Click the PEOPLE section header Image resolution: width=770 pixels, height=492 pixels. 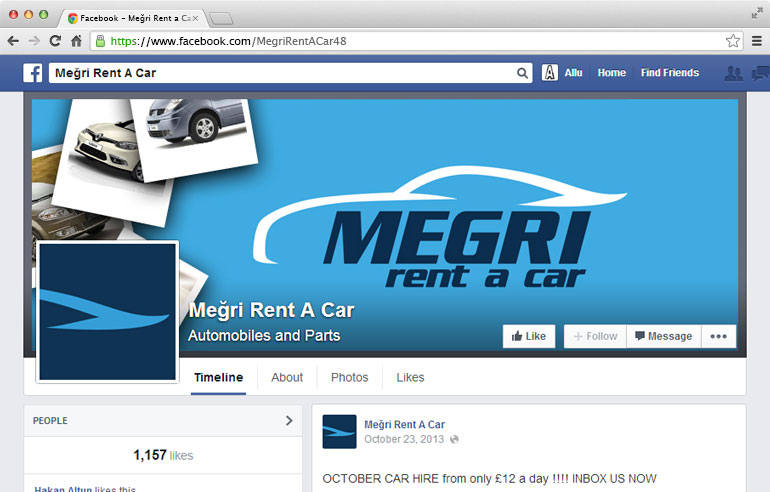click(x=163, y=421)
